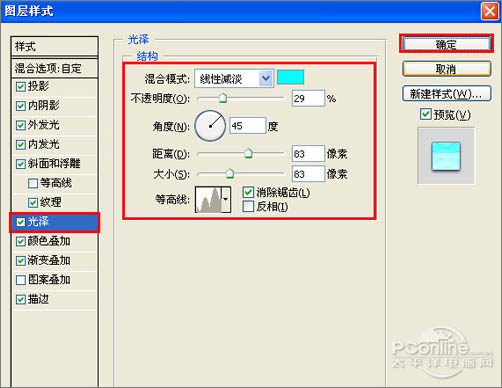The width and height of the screenshot is (502, 388).
Task: Click the angle degree input field
Action: tap(248, 126)
